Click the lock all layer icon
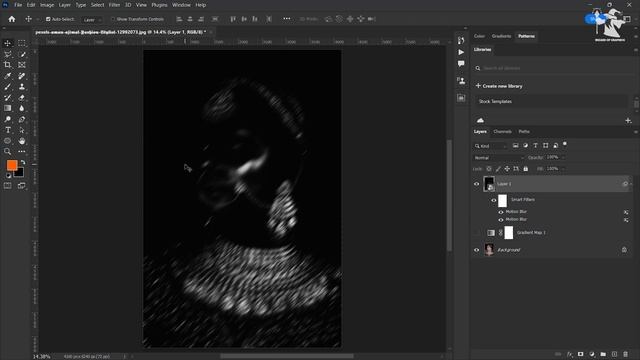Image resolution: width=640 pixels, height=360 pixels. point(526,169)
